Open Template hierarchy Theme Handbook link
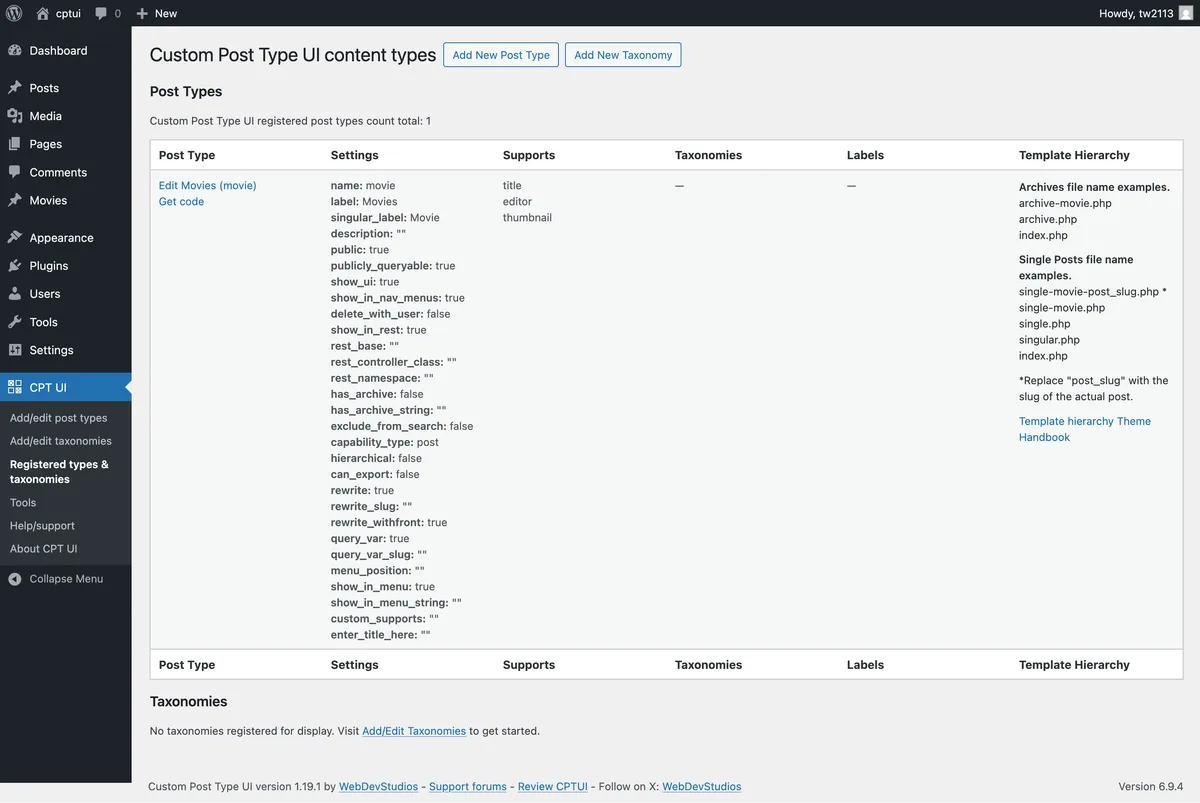1200x803 pixels. (x=1085, y=429)
